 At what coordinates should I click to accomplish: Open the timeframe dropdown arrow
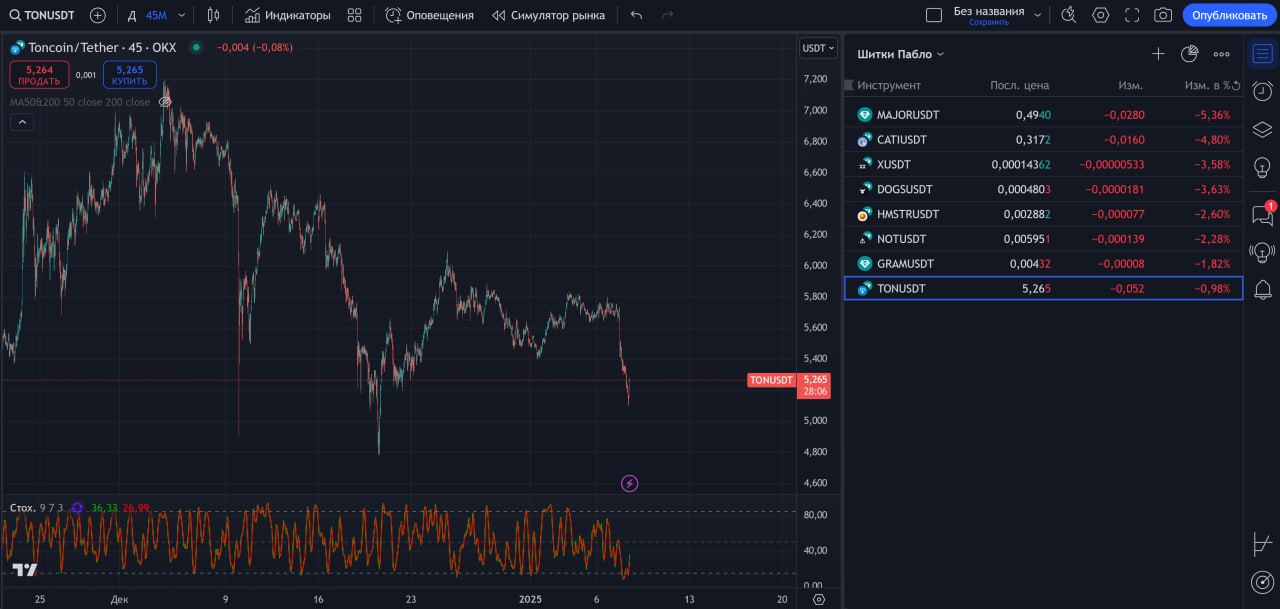pos(181,15)
